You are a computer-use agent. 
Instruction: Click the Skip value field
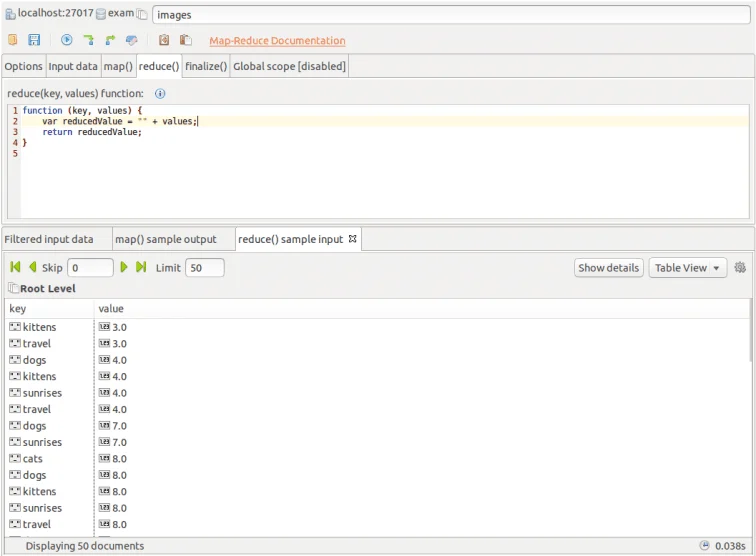point(91,268)
